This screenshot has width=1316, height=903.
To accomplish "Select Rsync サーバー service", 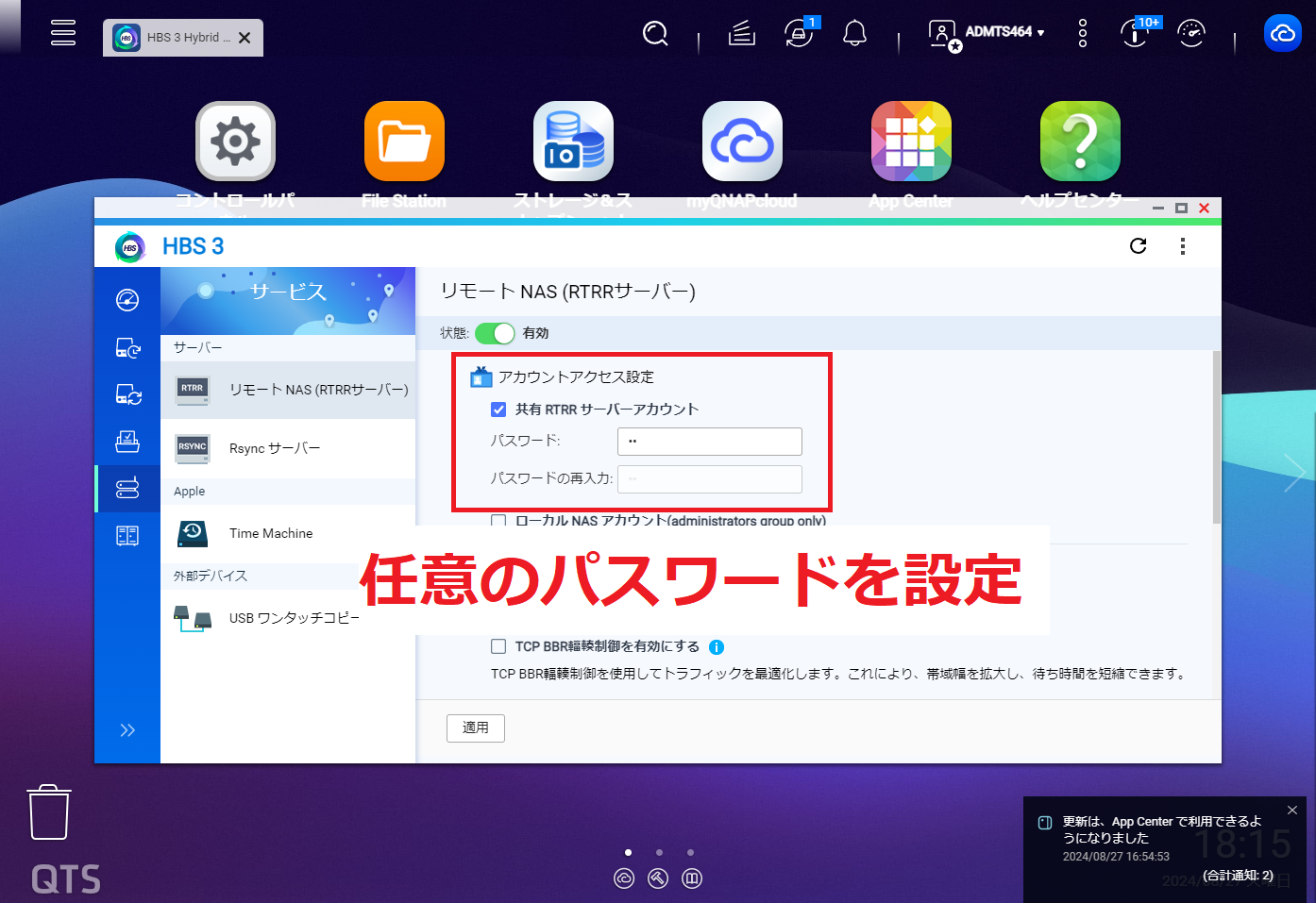I will coord(288,448).
